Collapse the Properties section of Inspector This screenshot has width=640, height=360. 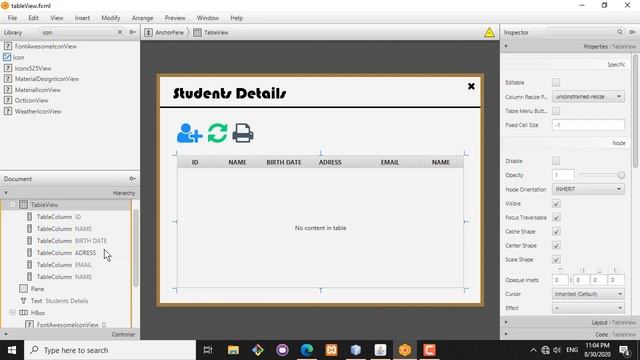coord(506,47)
